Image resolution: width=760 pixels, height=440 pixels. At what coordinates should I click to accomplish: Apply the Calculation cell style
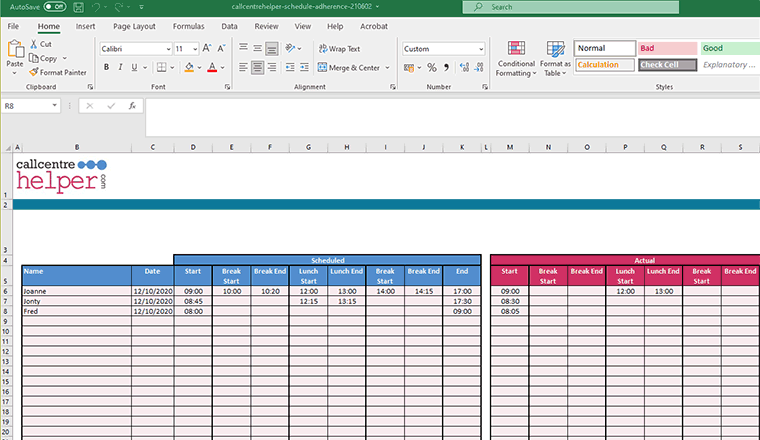[x=605, y=64]
